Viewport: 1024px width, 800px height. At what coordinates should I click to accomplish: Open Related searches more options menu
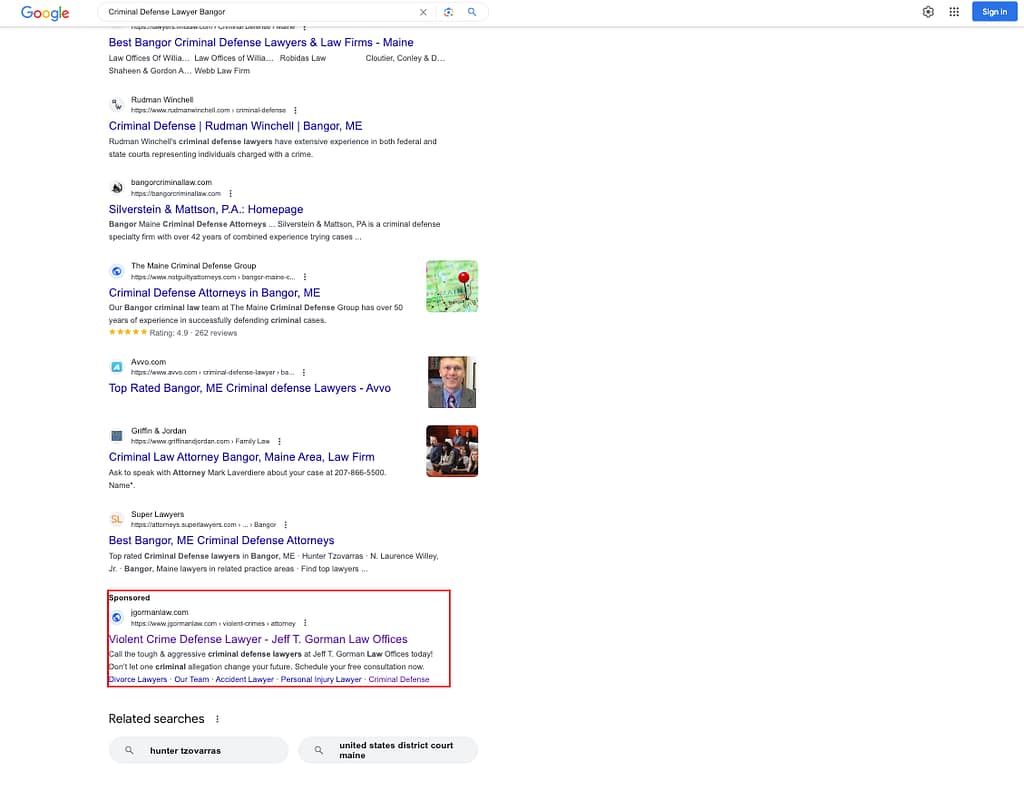pos(217,719)
